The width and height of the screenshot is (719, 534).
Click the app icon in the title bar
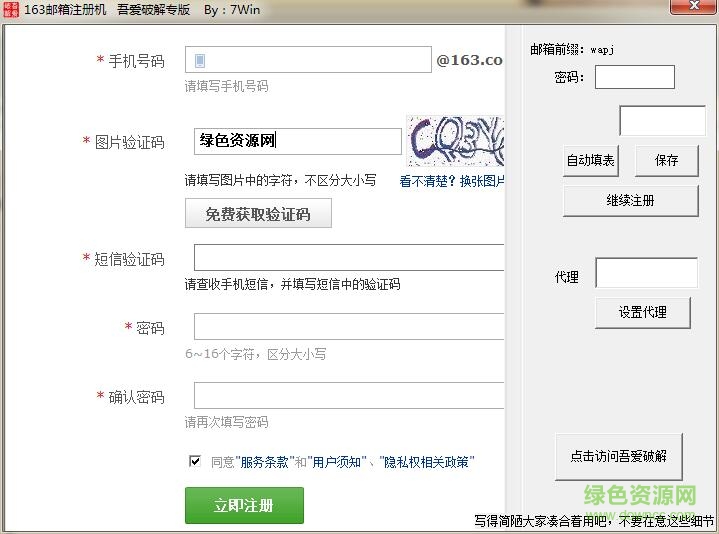point(11,9)
